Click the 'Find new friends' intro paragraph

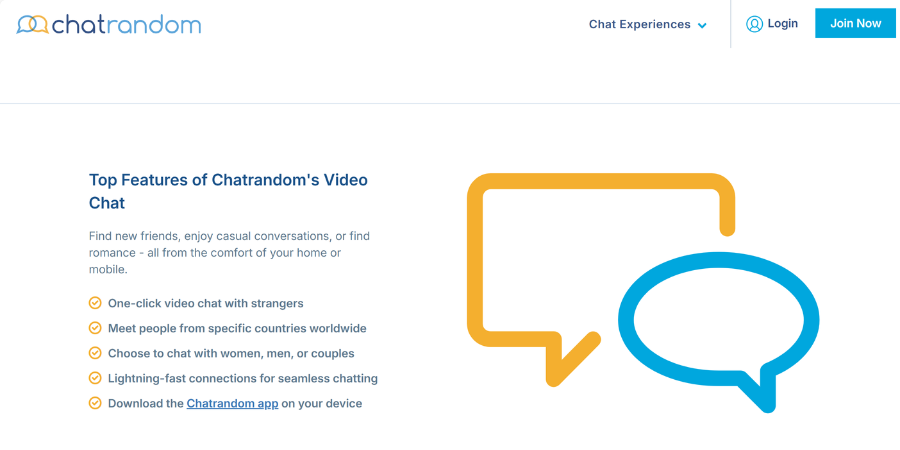point(229,252)
